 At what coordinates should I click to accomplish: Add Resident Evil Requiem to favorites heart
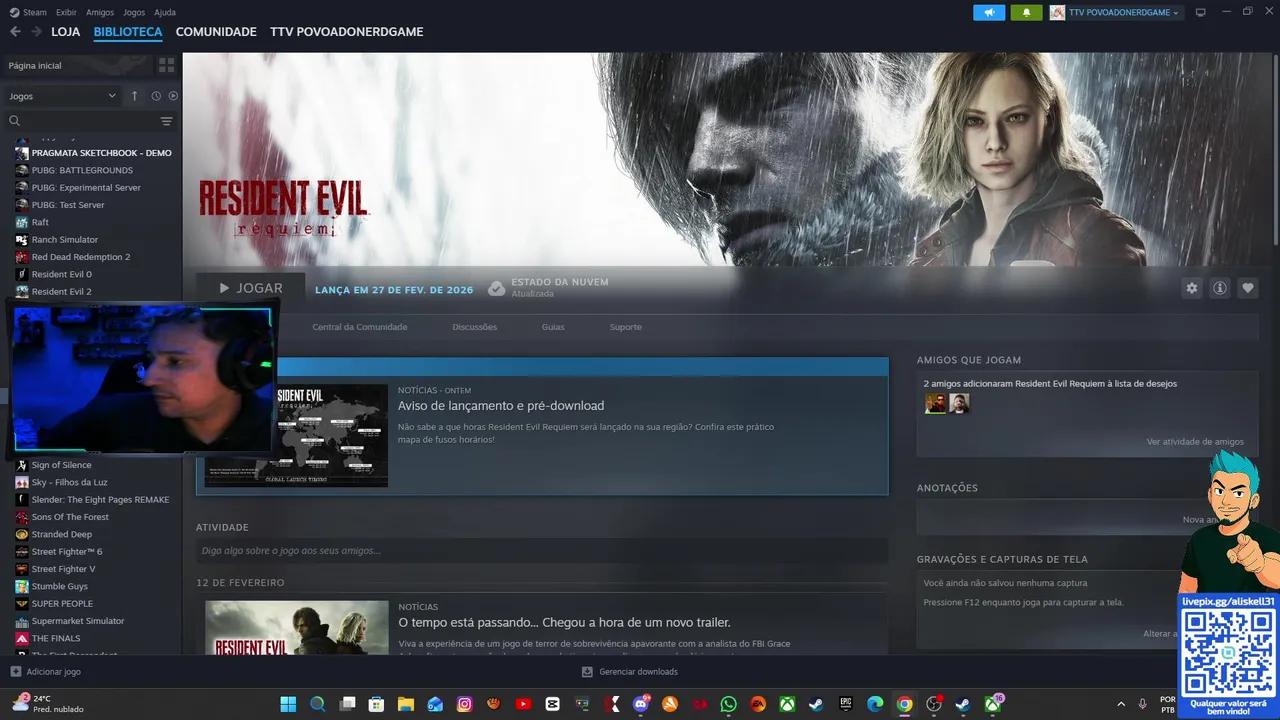click(x=1248, y=288)
